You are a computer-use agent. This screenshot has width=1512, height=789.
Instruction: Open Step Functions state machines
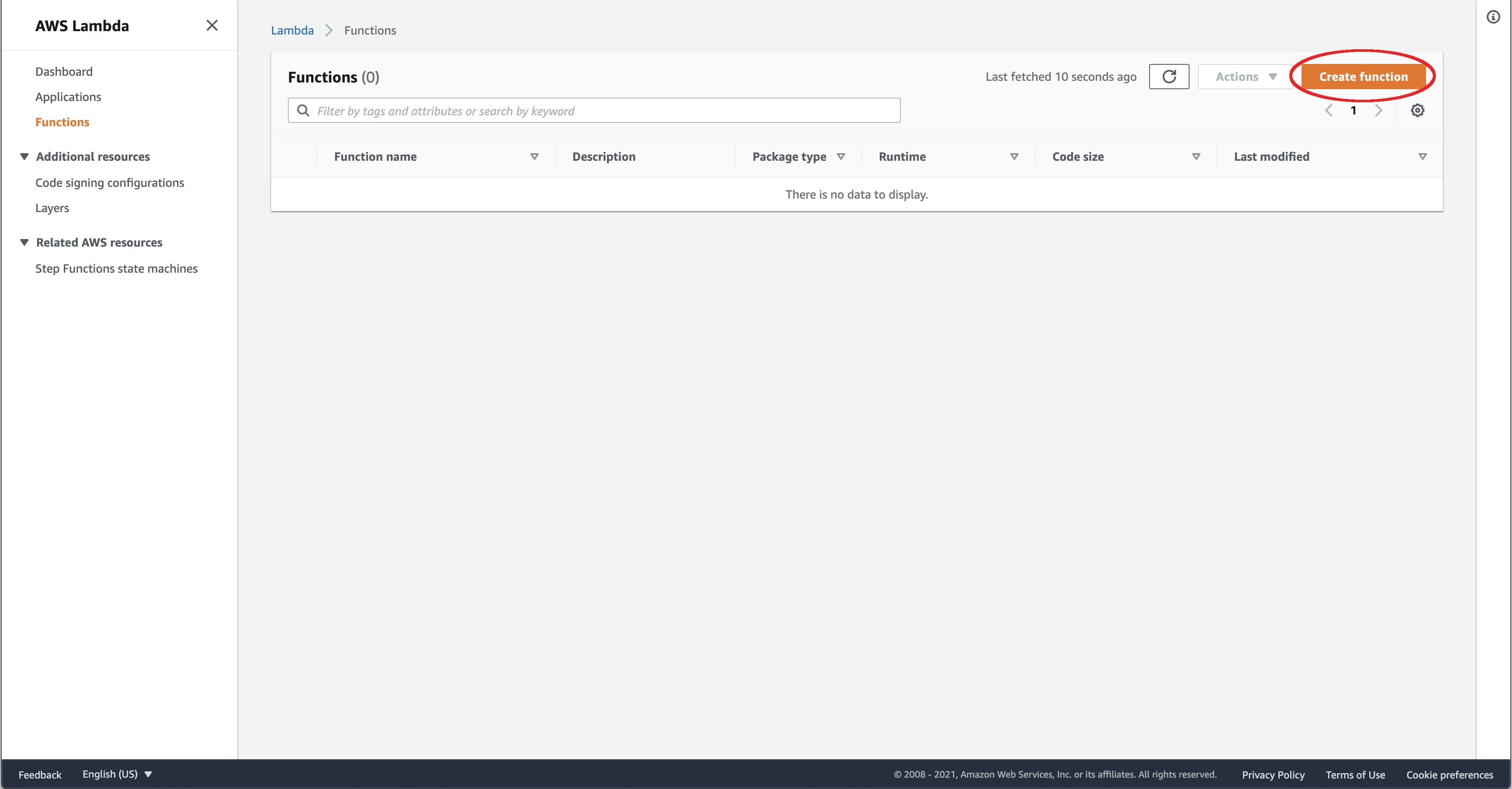click(x=116, y=268)
